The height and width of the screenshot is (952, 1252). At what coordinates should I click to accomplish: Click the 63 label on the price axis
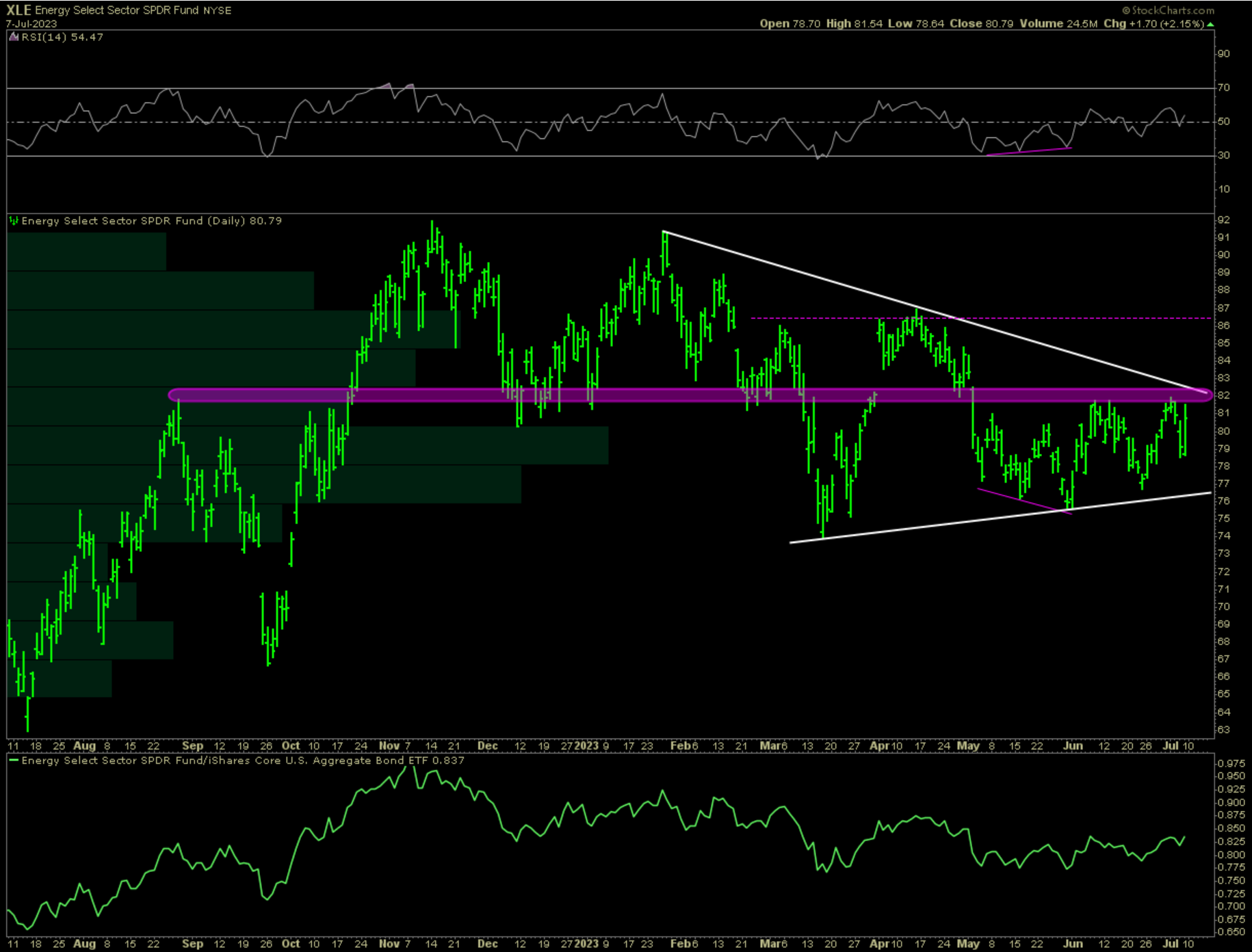click(x=1223, y=729)
